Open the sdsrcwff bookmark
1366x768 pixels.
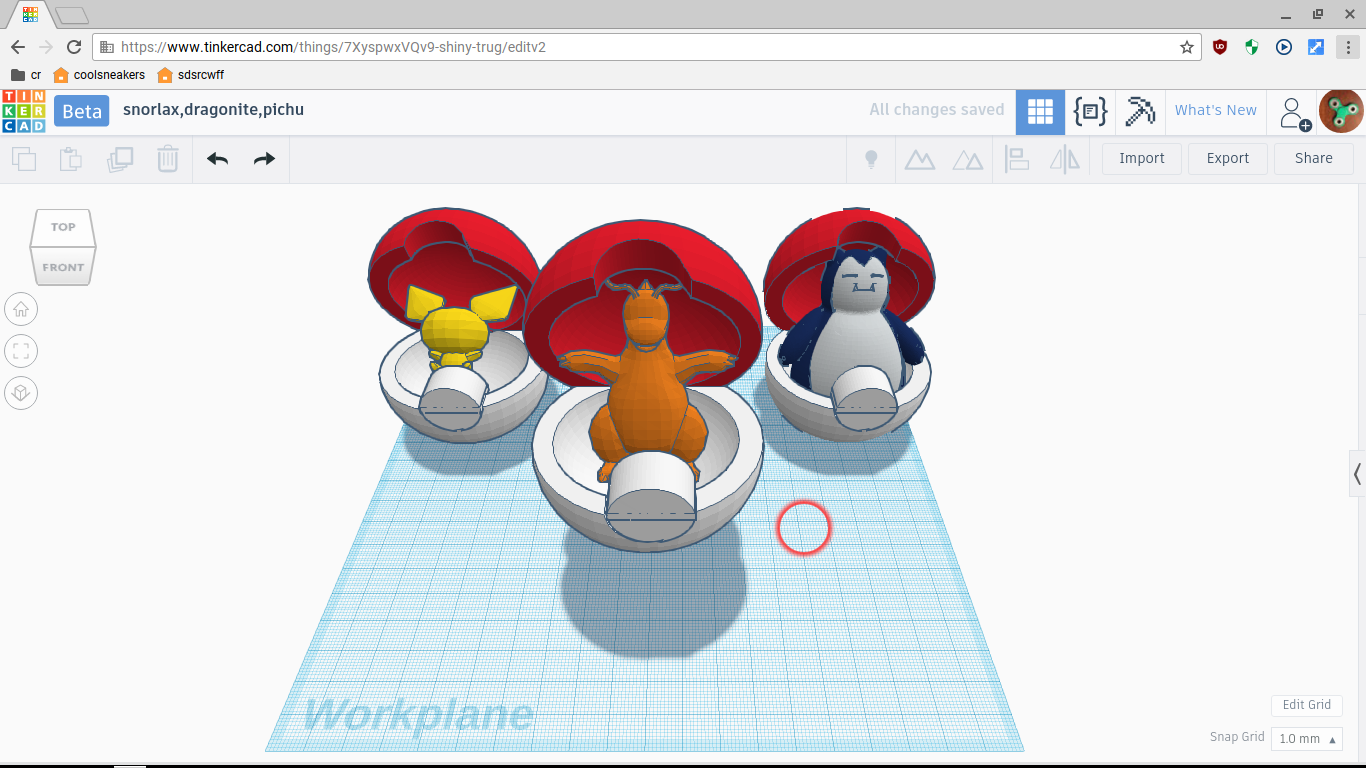[x=190, y=75]
